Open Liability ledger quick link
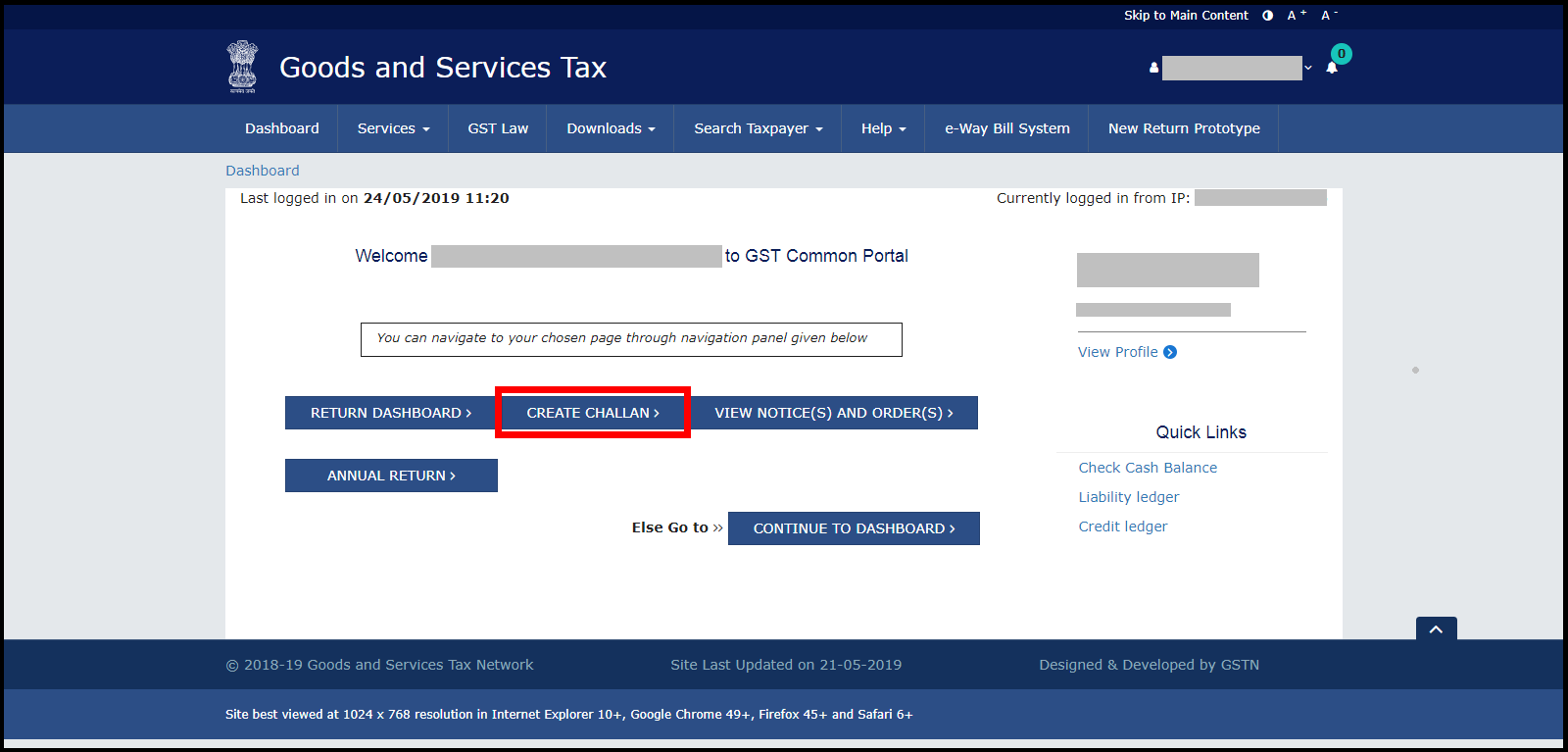1568x752 pixels. [1129, 497]
